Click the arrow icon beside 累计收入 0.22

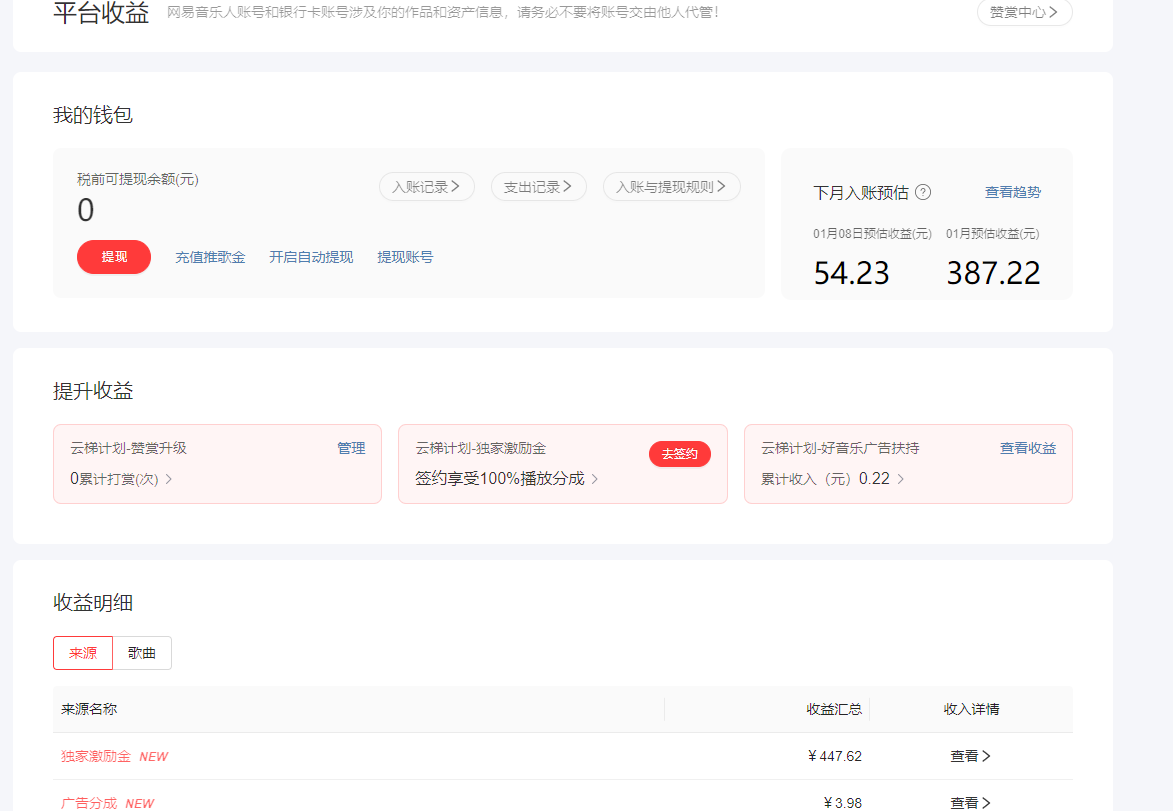899,478
